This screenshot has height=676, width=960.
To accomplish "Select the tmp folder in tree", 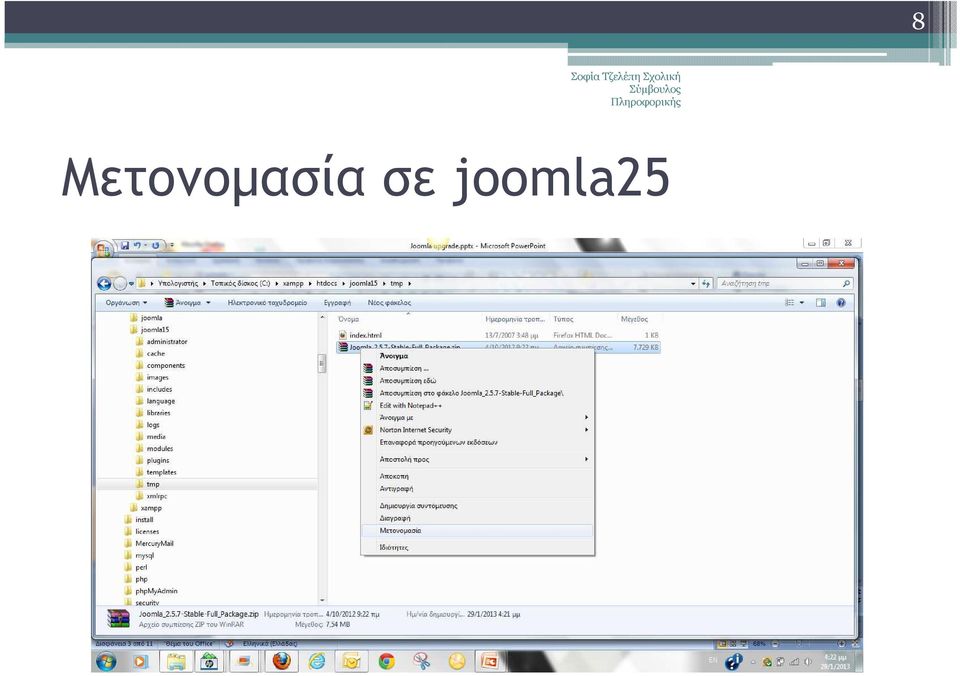I will click(x=152, y=484).
